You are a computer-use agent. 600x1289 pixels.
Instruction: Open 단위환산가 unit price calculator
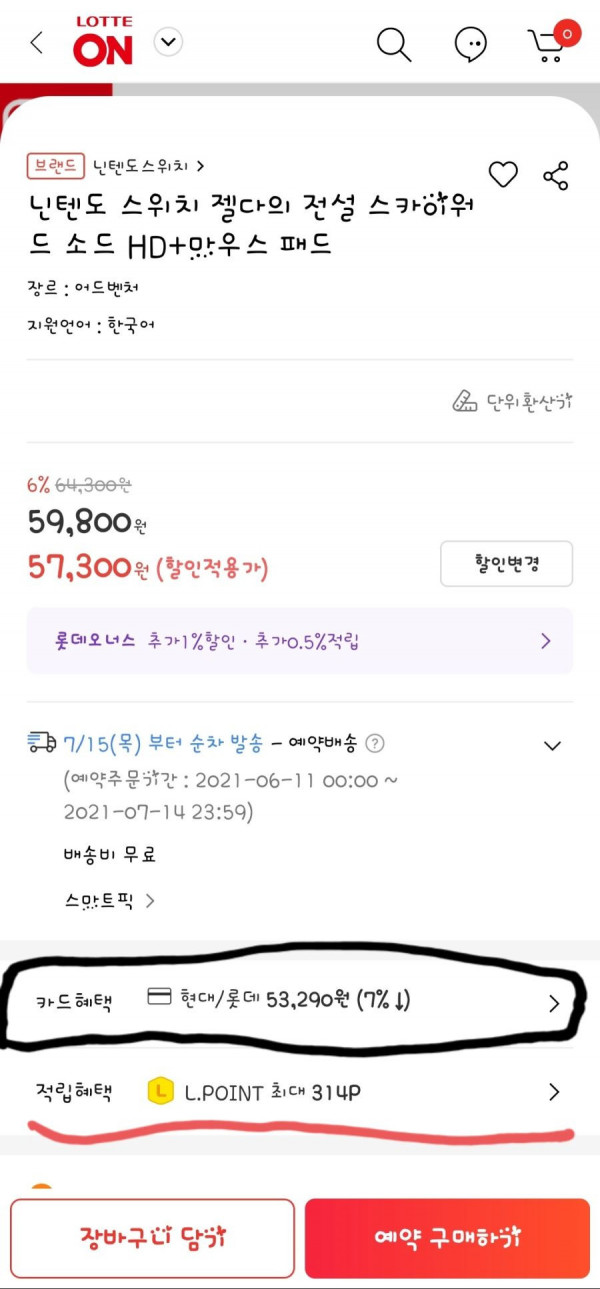tap(512, 402)
